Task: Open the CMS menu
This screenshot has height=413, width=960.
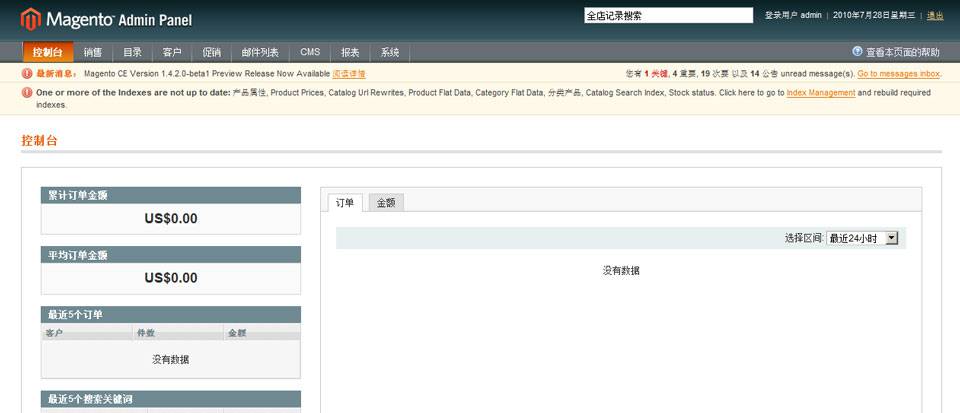Action: click(310, 52)
